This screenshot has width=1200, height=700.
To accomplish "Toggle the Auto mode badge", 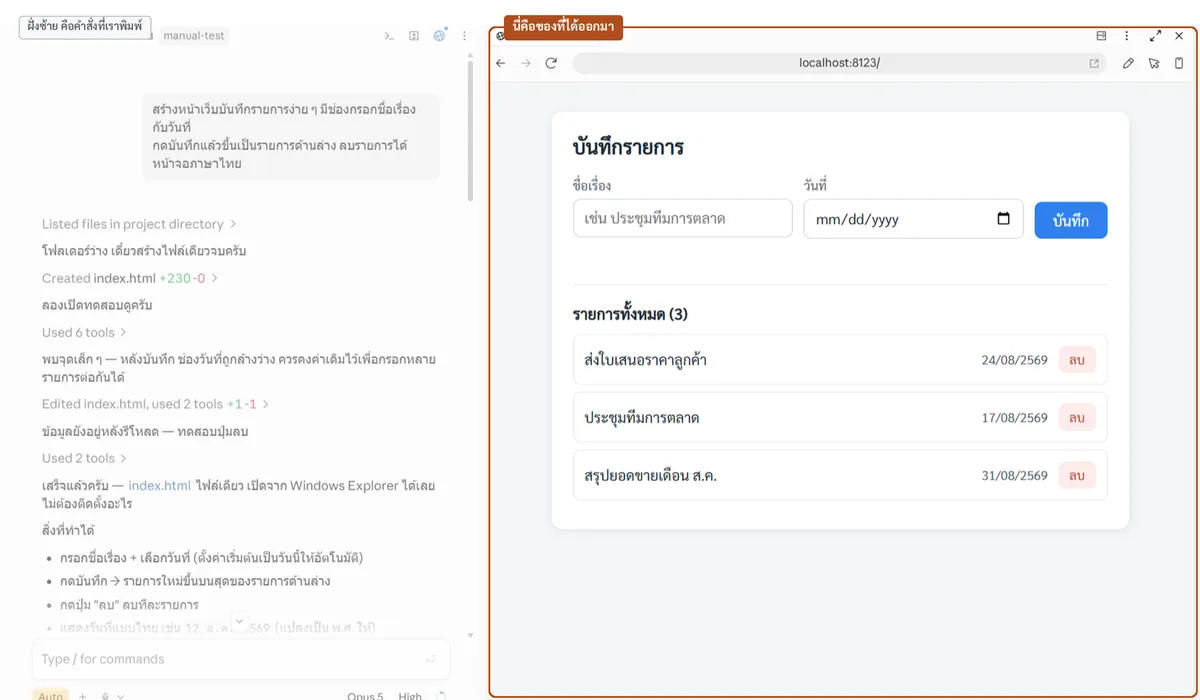I will [51, 695].
